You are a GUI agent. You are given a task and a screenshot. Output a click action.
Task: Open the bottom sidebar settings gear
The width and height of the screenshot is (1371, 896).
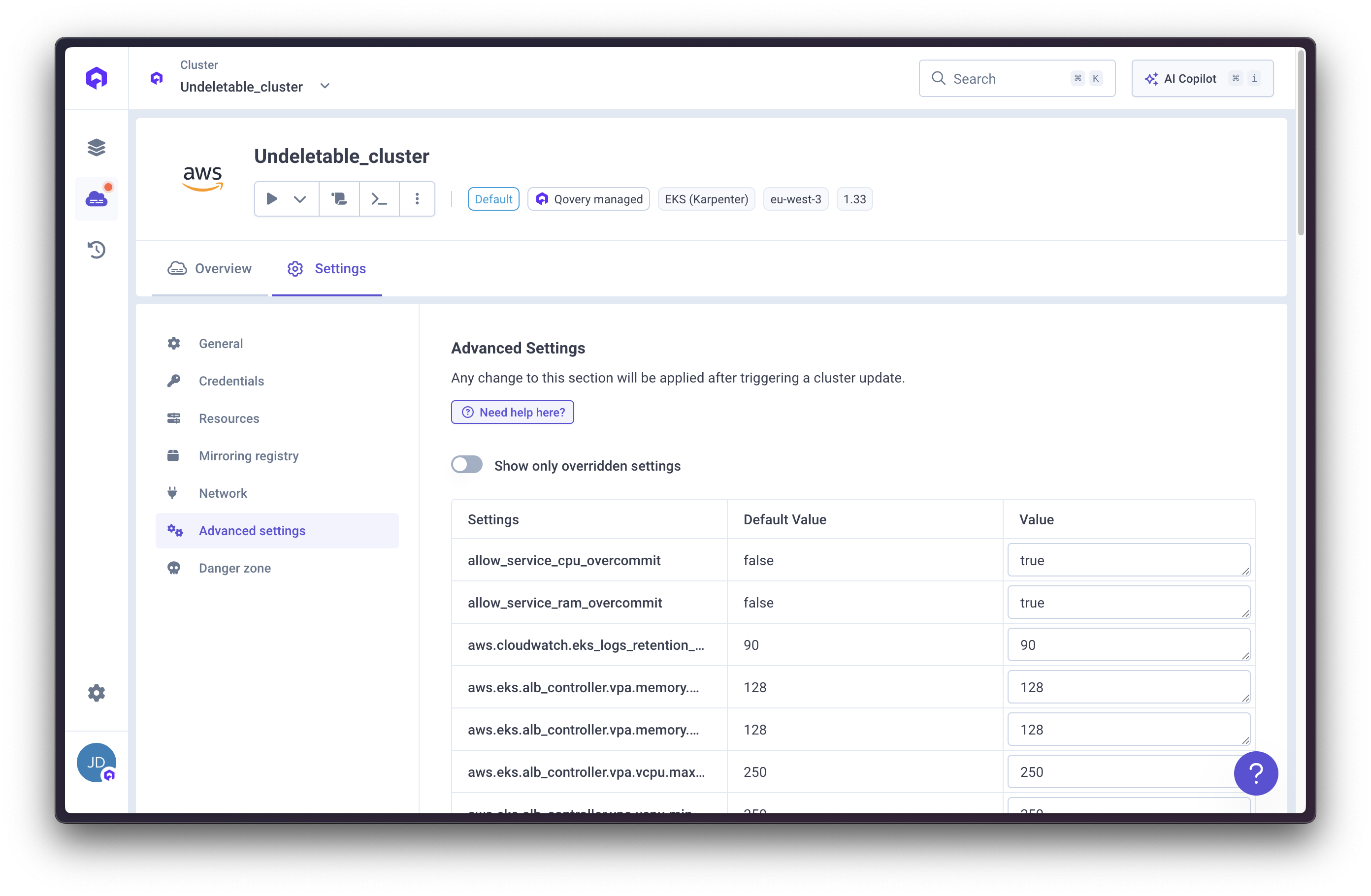coord(96,693)
